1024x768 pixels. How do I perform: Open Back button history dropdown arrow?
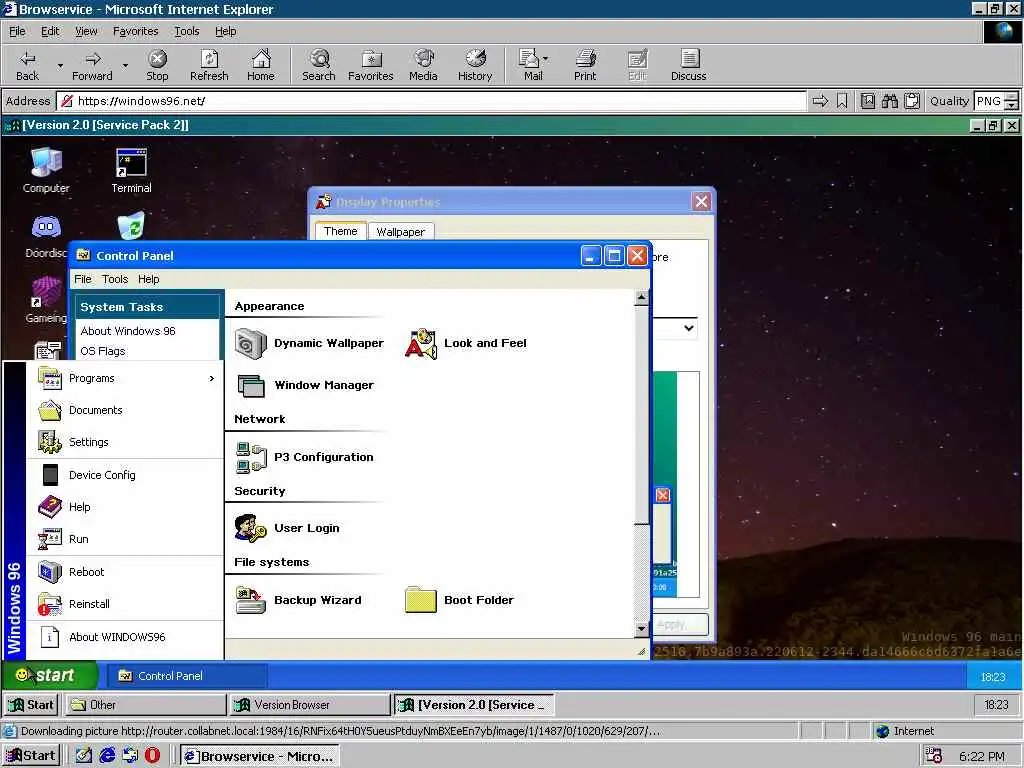(60, 65)
